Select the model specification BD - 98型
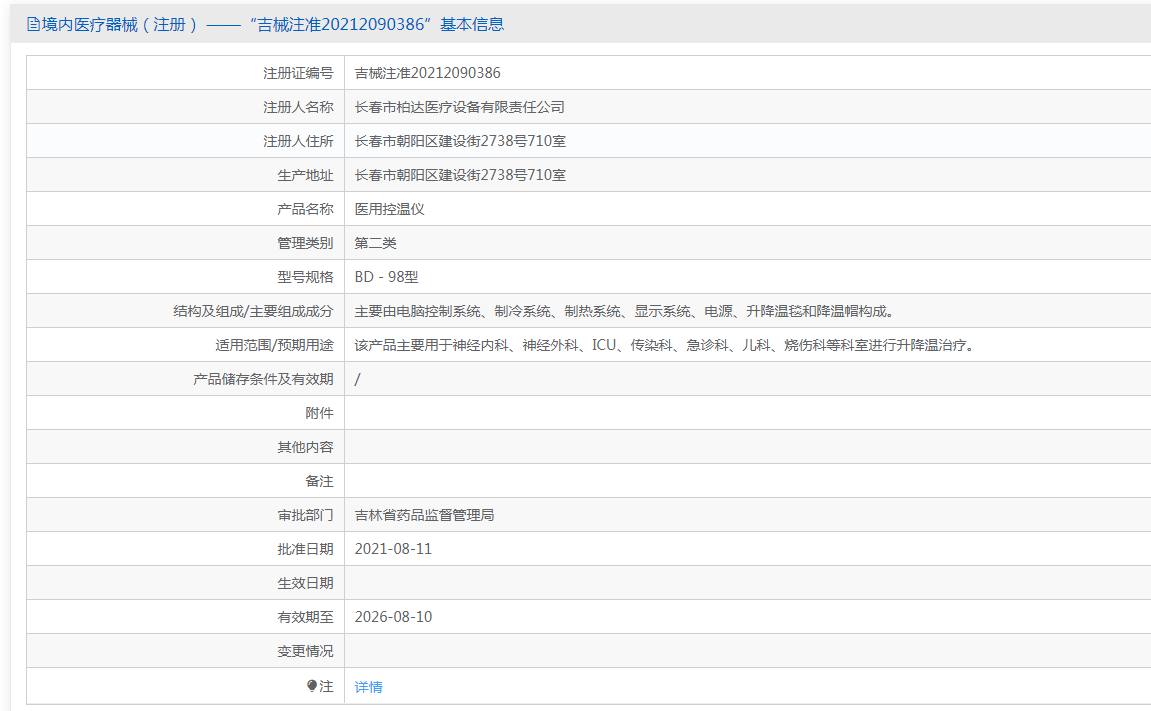Viewport: 1151px width, 711px height. click(386, 277)
